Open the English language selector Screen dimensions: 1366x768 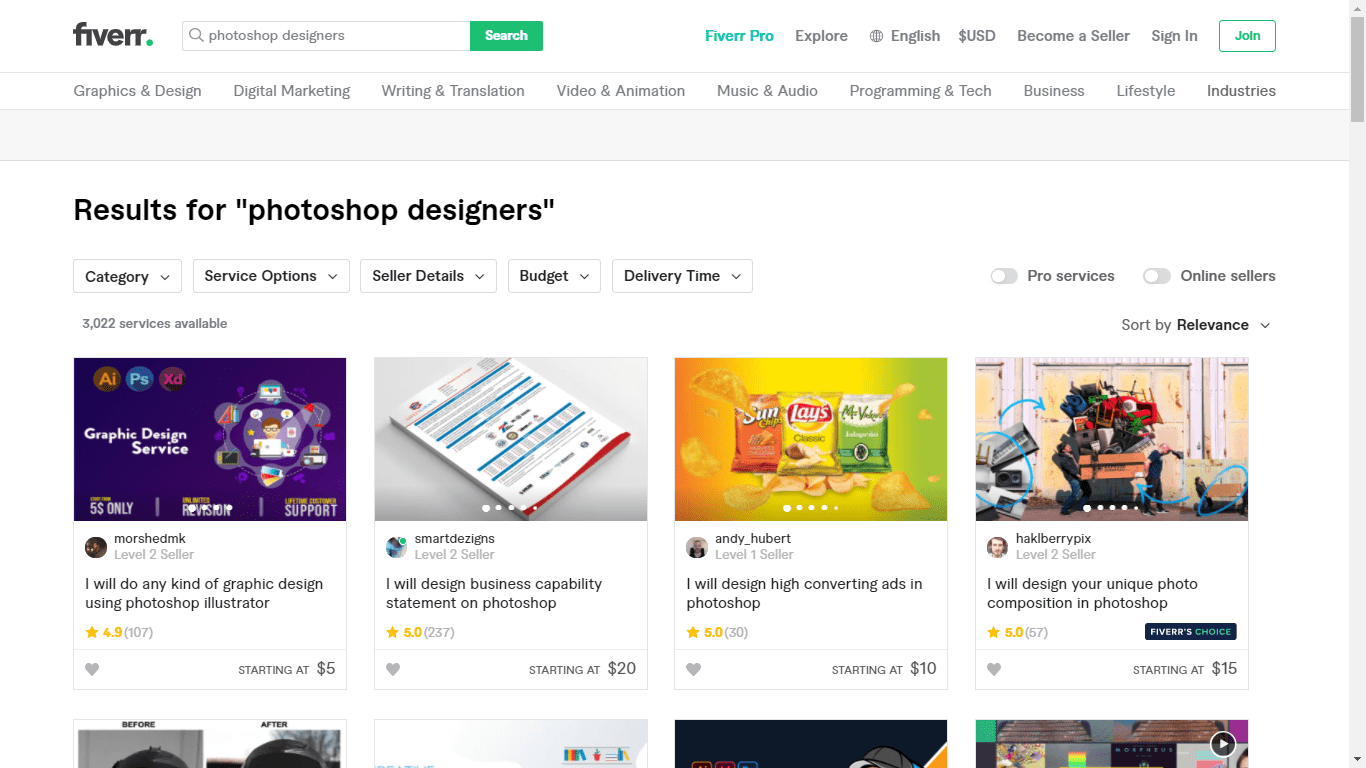[x=905, y=36]
